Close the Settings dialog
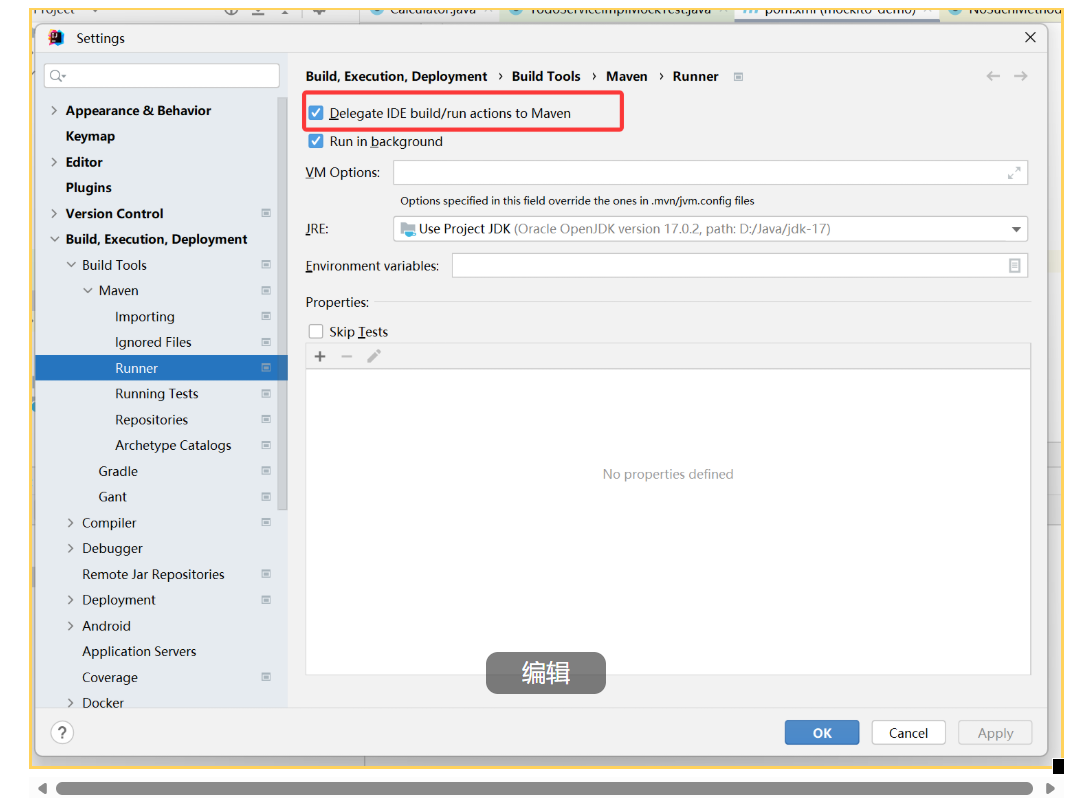This screenshot has height=798, width=1077. (x=1030, y=38)
